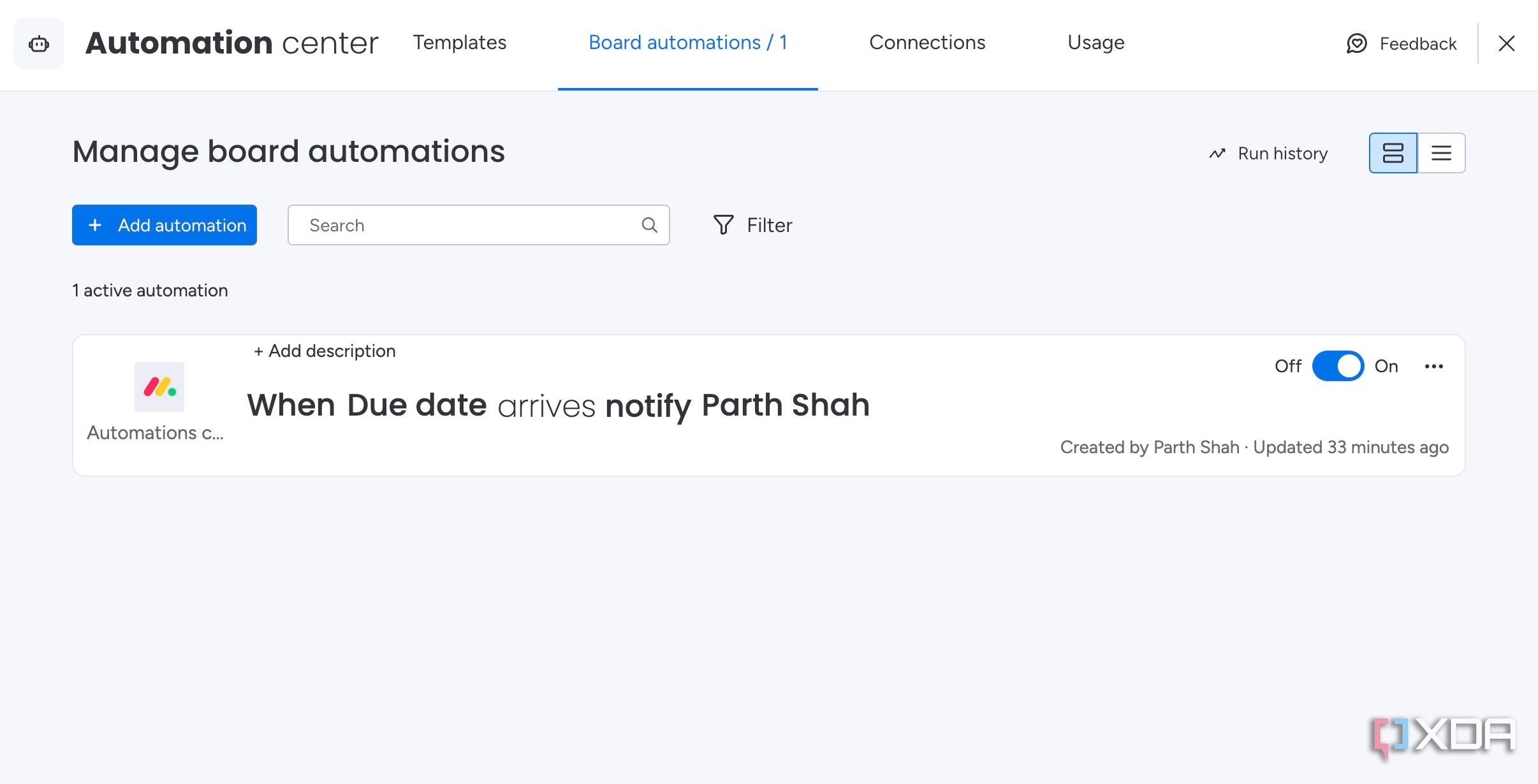Select 'Parth Shah' in the automation sentence
Image resolution: width=1538 pixels, height=784 pixels.
tap(786, 405)
